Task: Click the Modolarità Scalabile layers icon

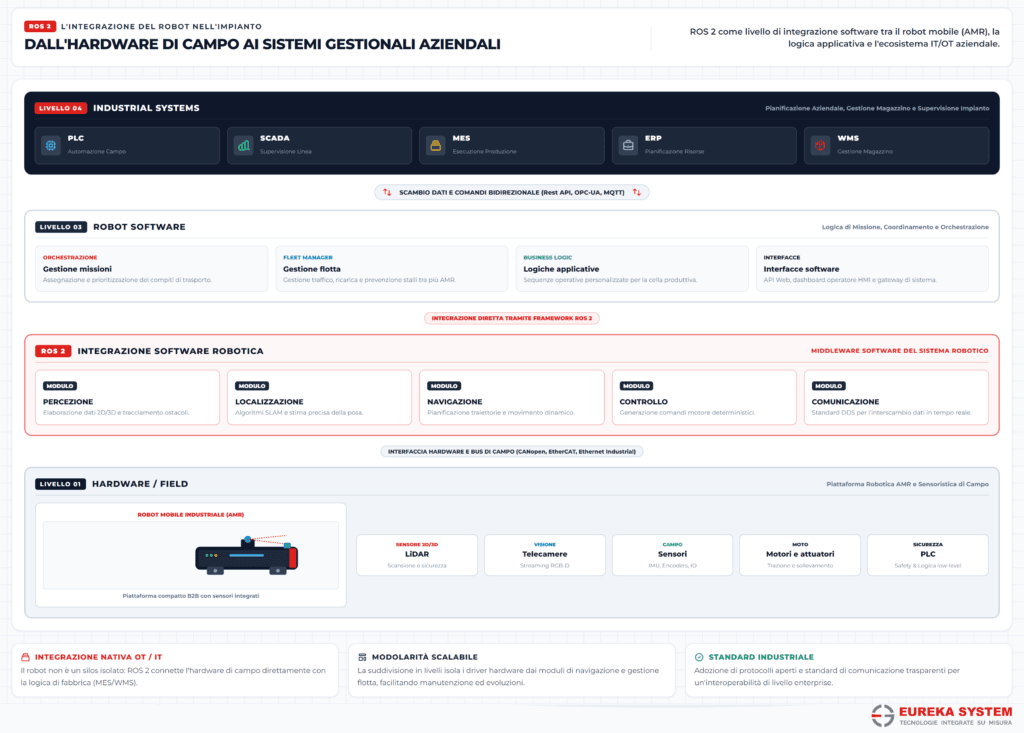Action: click(x=362, y=657)
